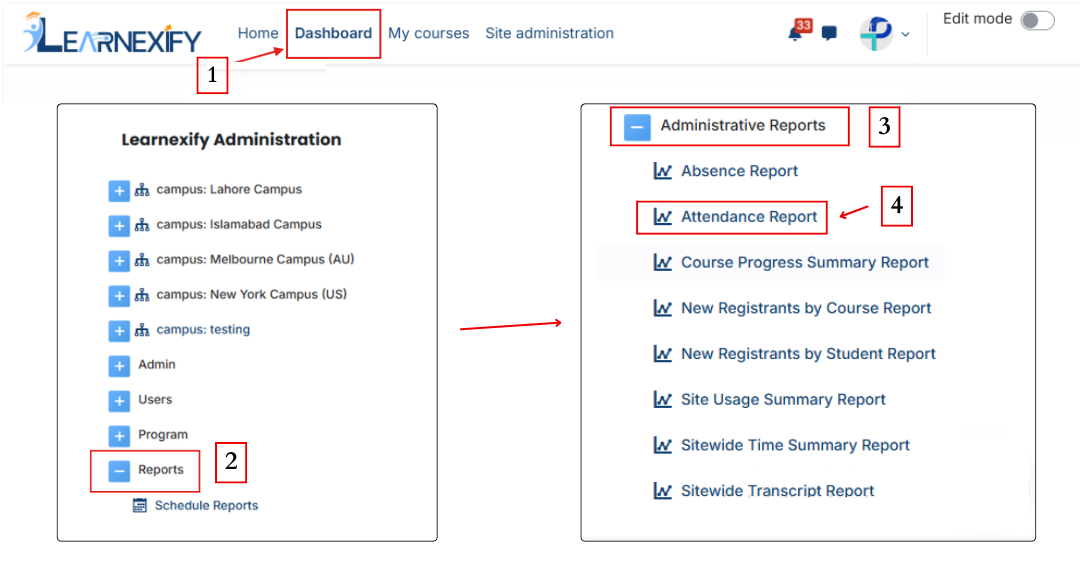1080x566 pixels.
Task: Click the Absence Report chart icon
Action: pyautogui.click(x=663, y=171)
